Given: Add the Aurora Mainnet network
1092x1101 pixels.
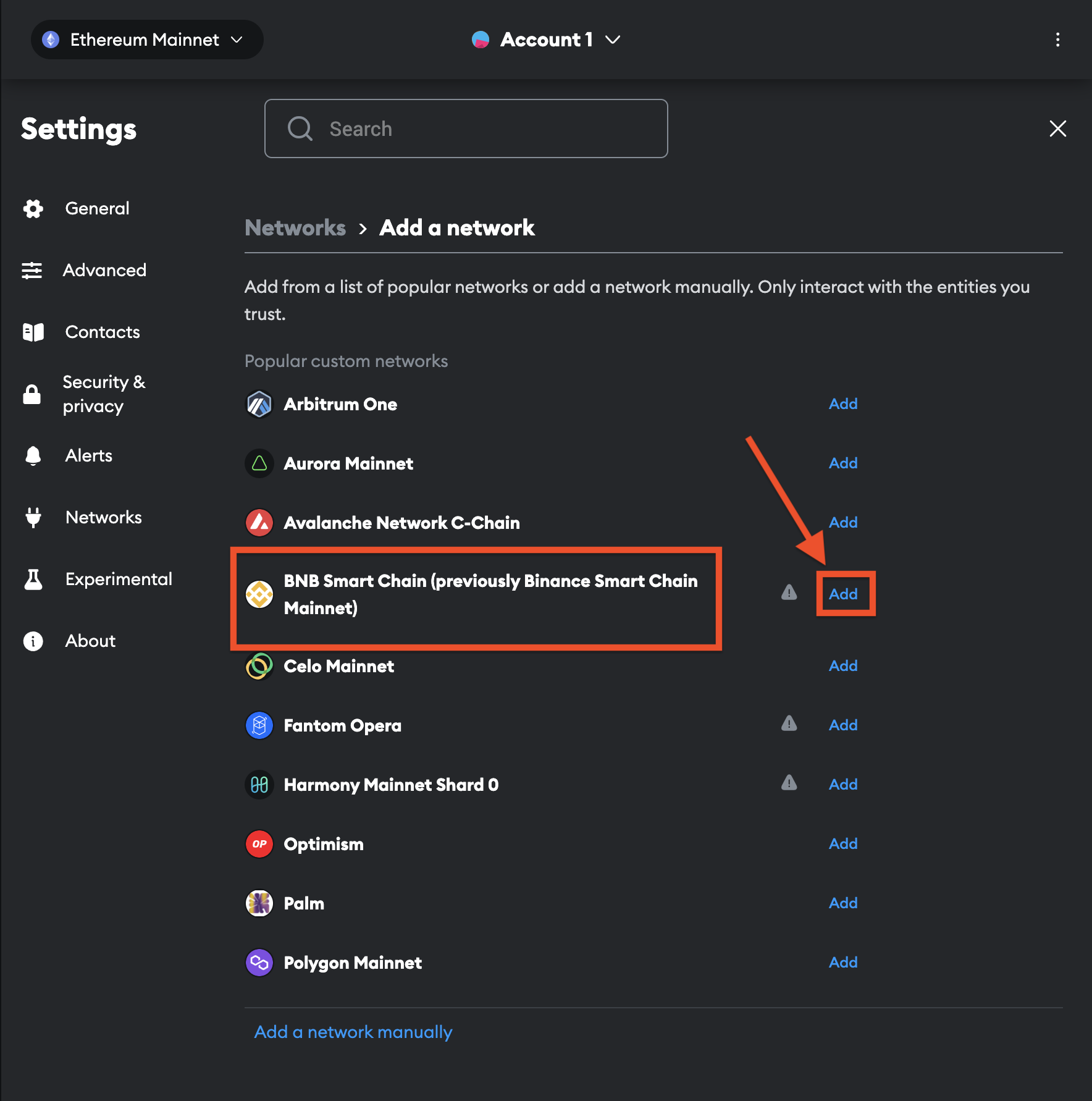Looking at the screenshot, I should (x=843, y=463).
